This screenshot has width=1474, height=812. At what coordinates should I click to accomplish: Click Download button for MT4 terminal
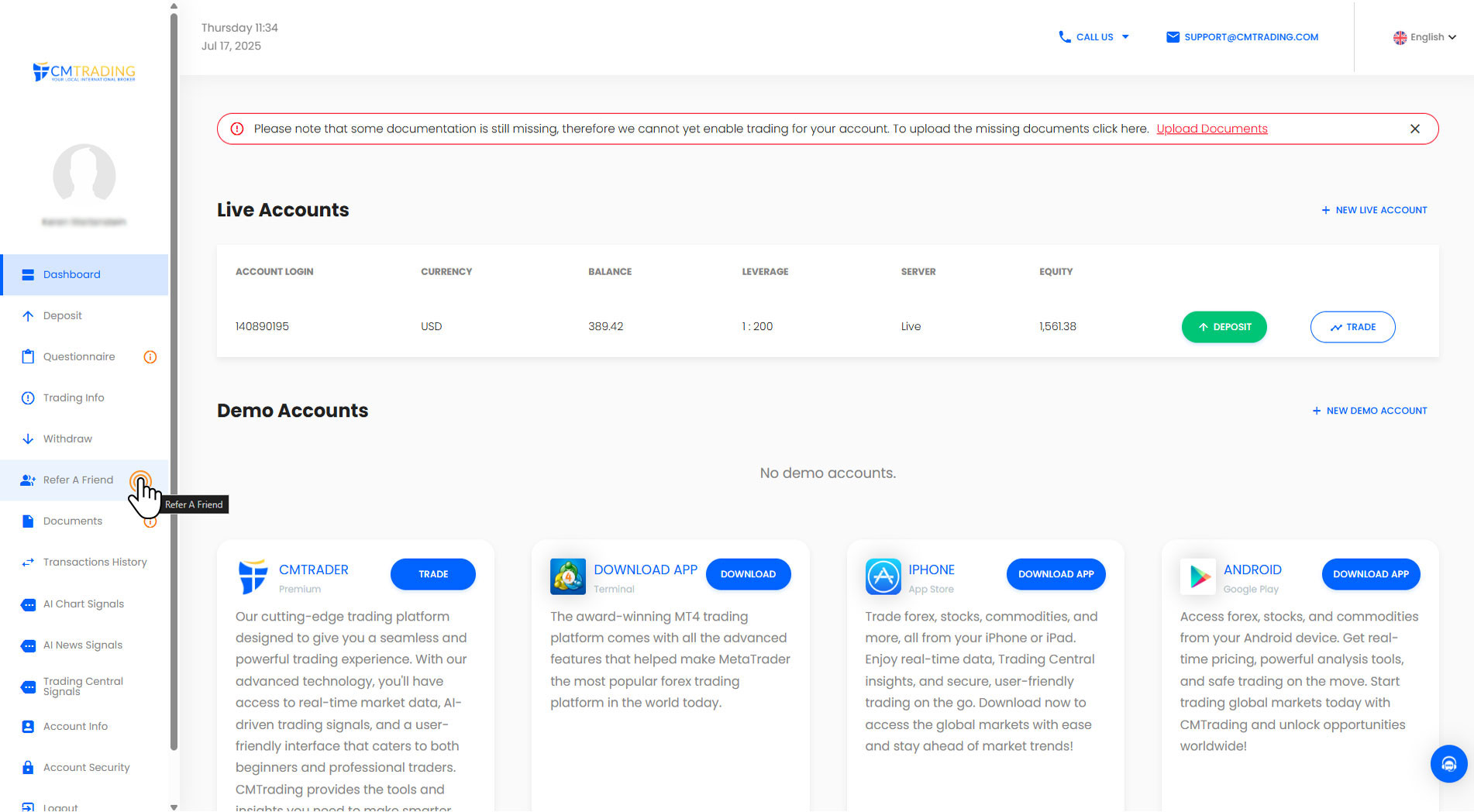[x=748, y=574]
